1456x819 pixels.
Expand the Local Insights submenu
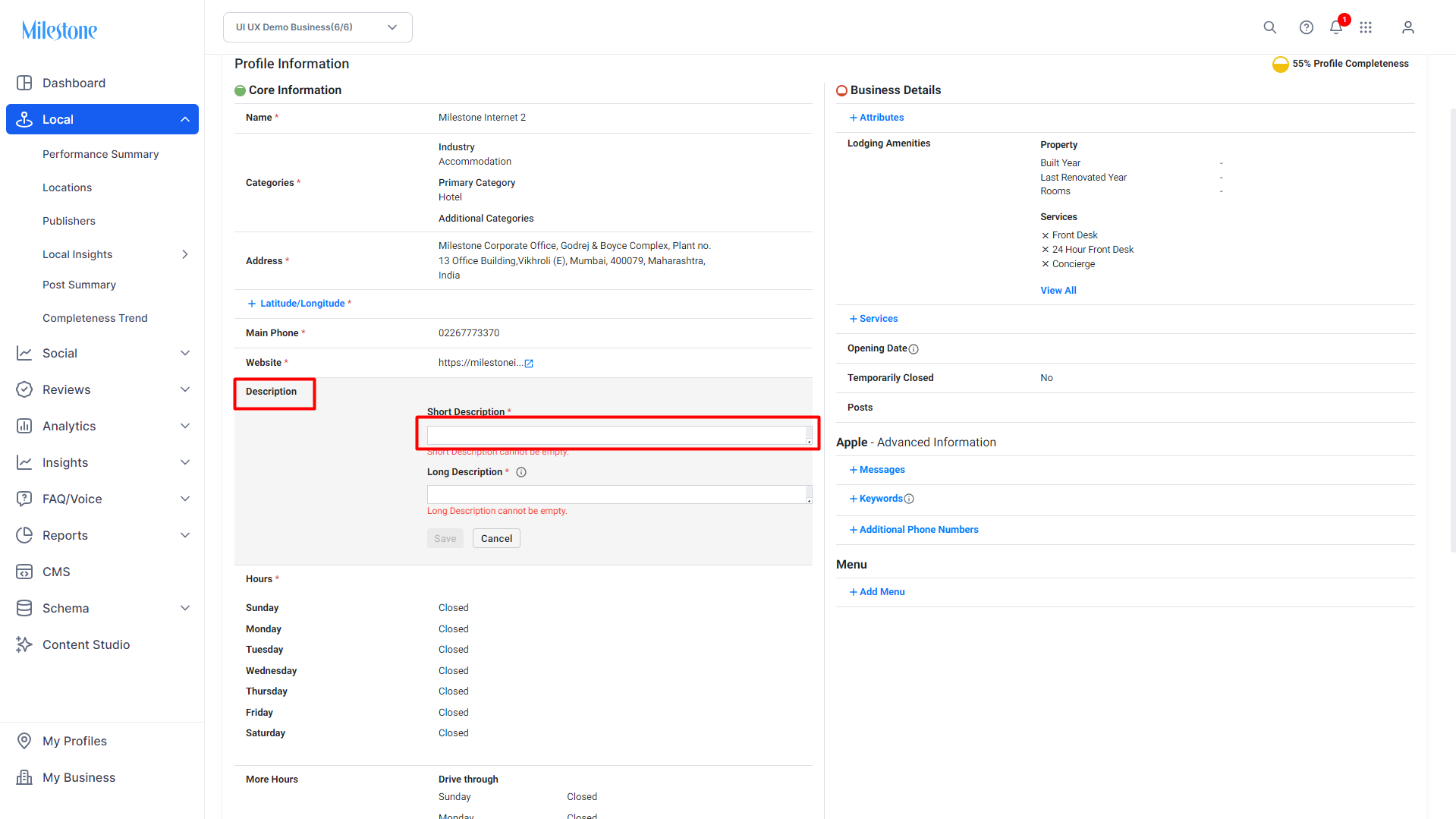click(x=185, y=254)
